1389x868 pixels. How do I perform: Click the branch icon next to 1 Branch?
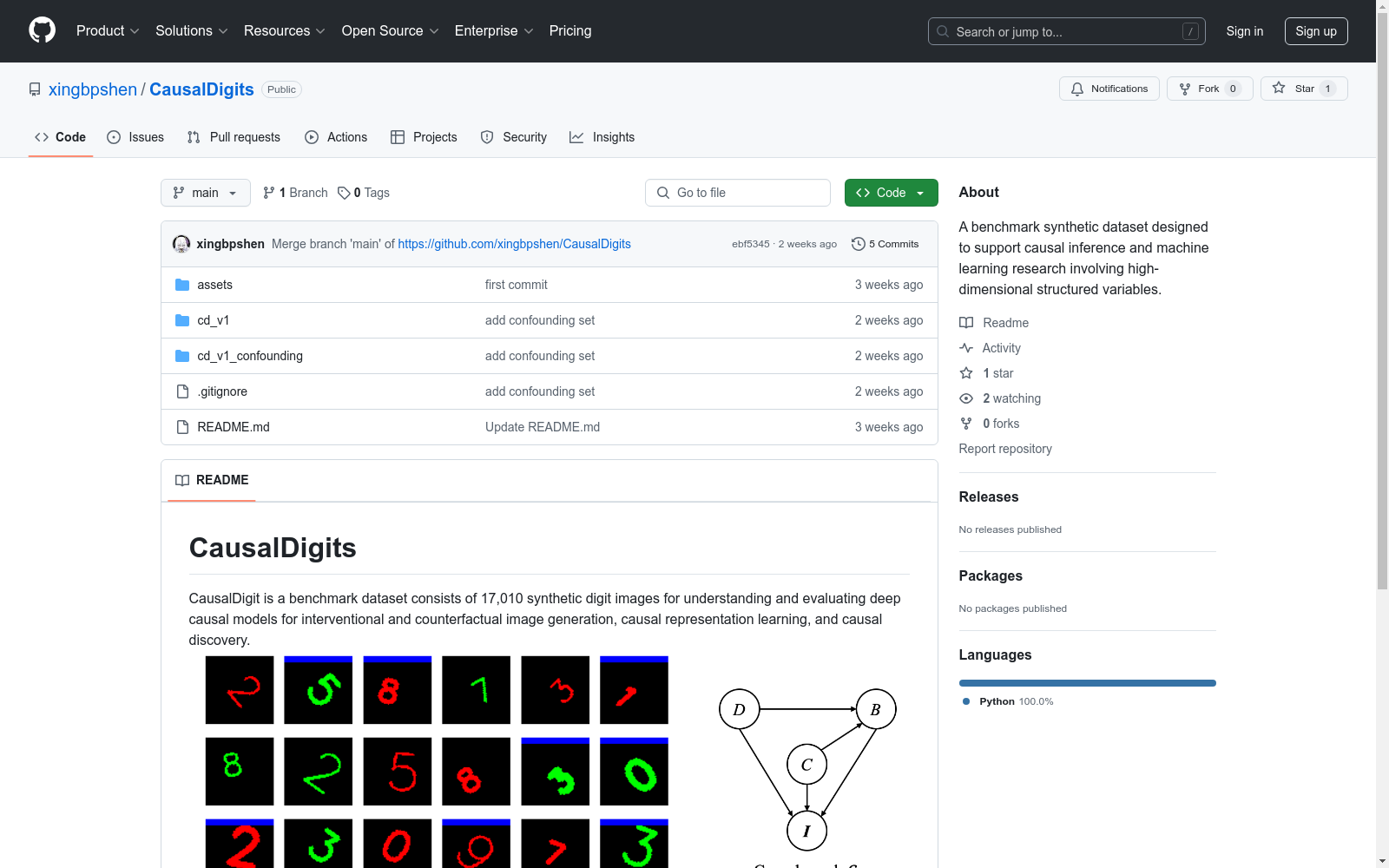tap(269, 193)
